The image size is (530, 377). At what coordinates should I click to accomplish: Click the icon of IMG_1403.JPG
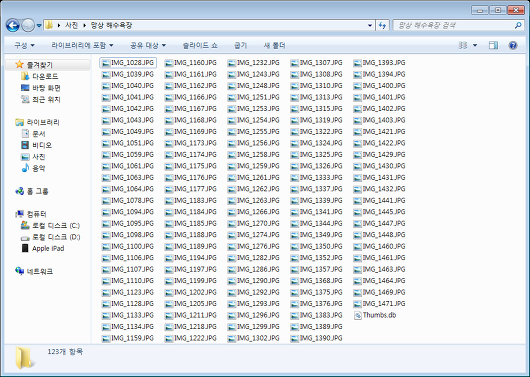(x=358, y=121)
